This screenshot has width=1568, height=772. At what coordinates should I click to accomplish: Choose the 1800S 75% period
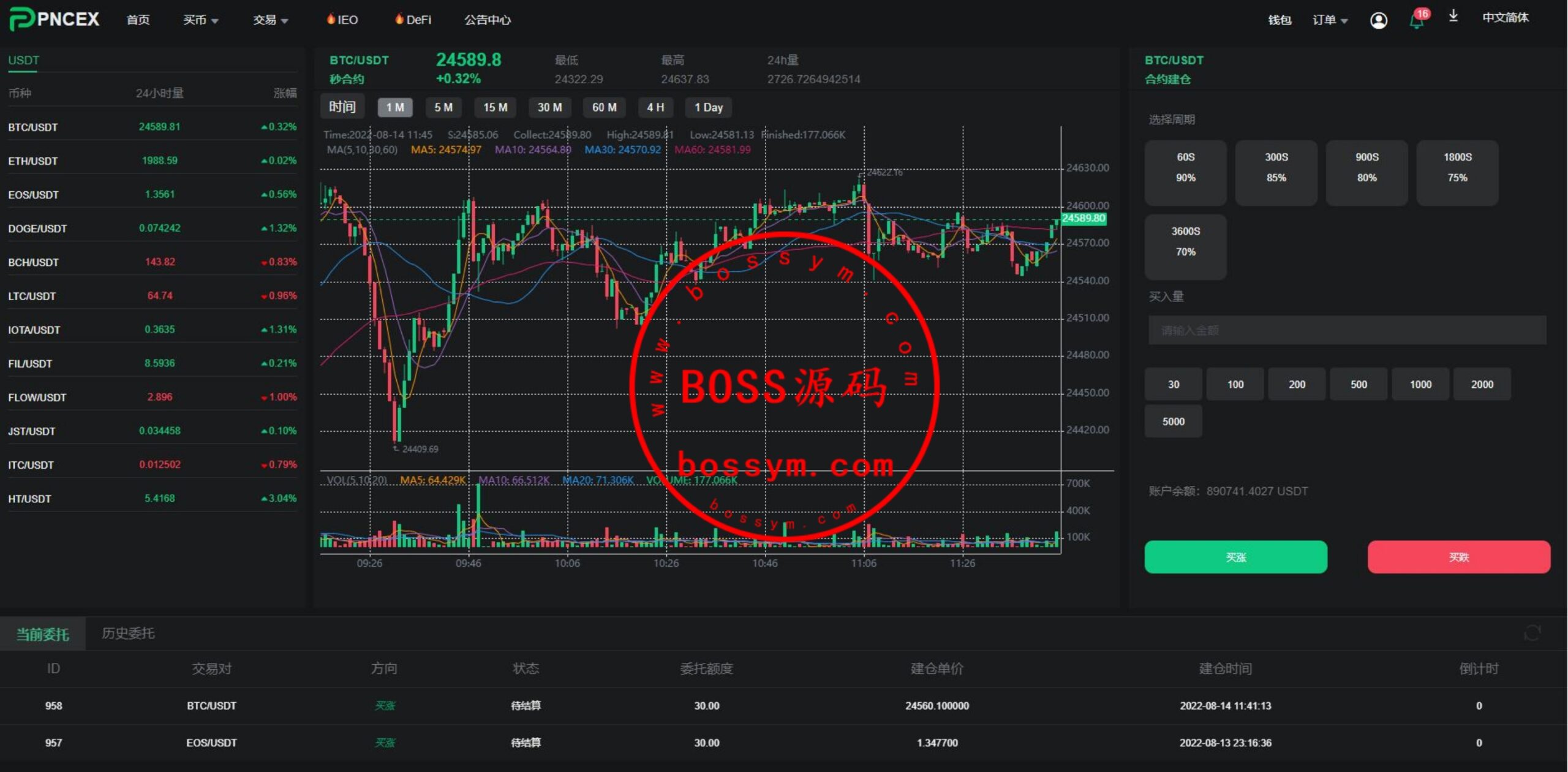(x=1457, y=172)
